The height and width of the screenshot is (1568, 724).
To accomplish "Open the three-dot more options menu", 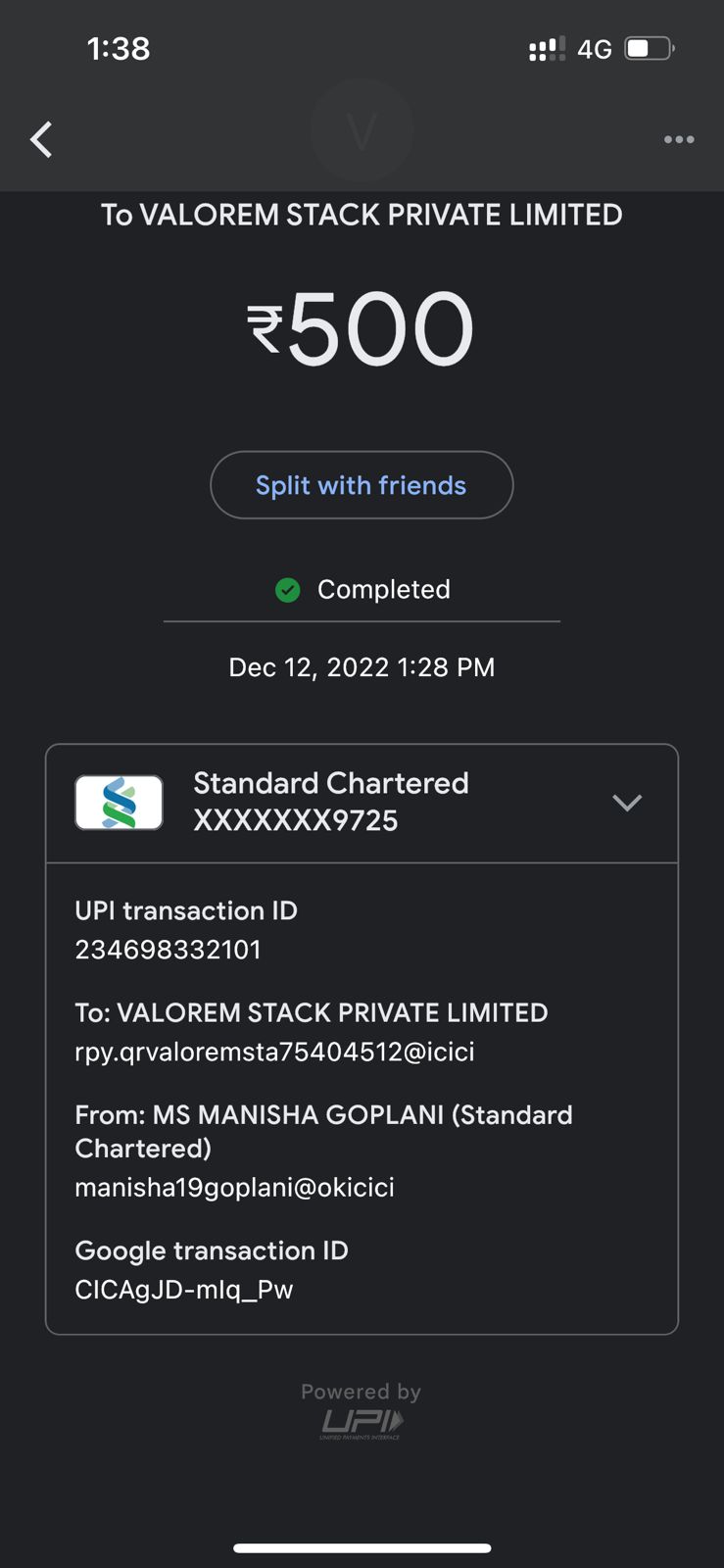I will 679,139.
